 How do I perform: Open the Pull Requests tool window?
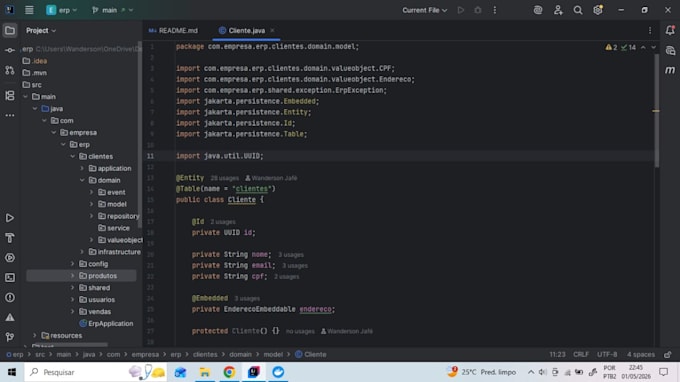(10, 70)
